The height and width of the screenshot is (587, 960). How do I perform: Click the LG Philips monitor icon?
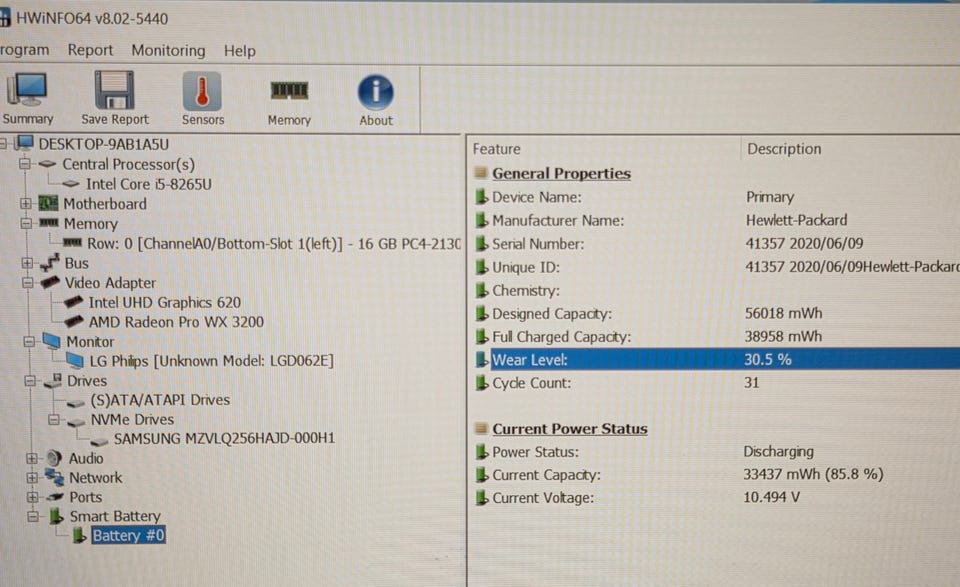75,360
